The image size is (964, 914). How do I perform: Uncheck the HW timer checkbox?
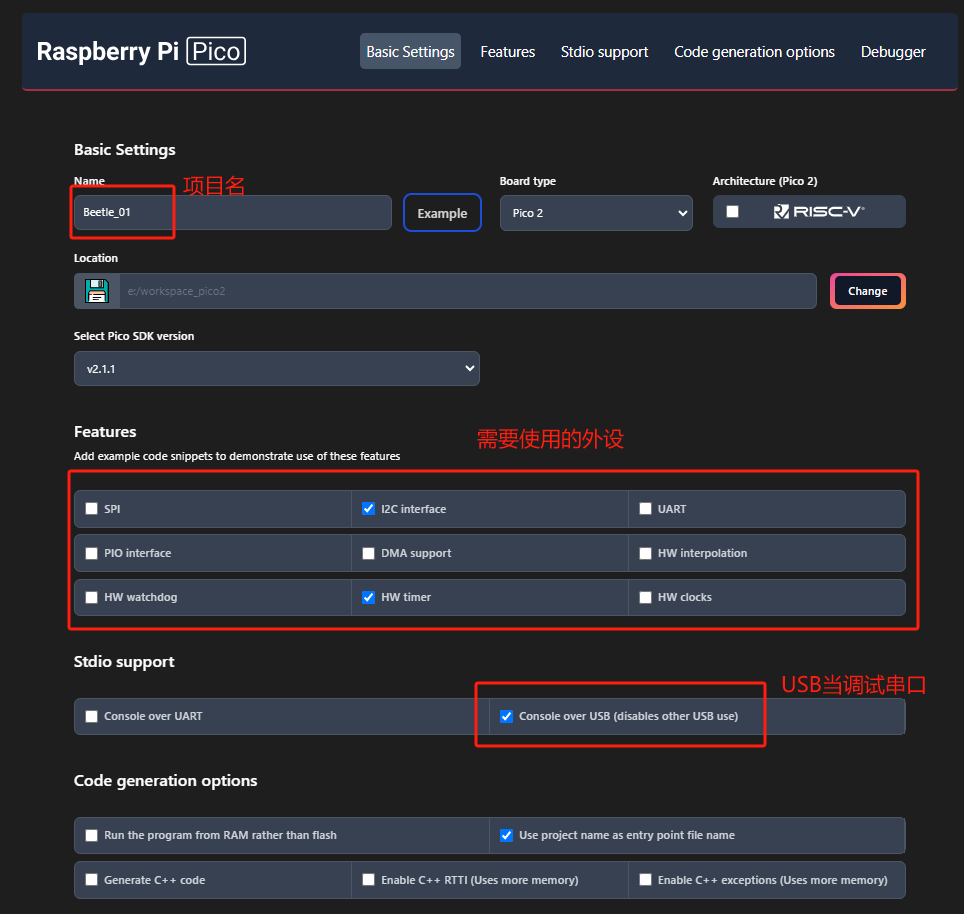(x=368, y=597)
